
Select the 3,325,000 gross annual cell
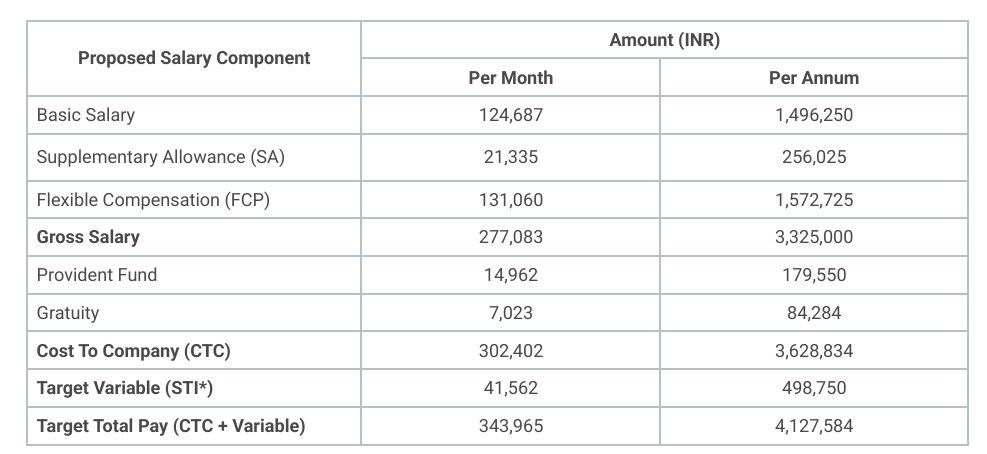814,237
